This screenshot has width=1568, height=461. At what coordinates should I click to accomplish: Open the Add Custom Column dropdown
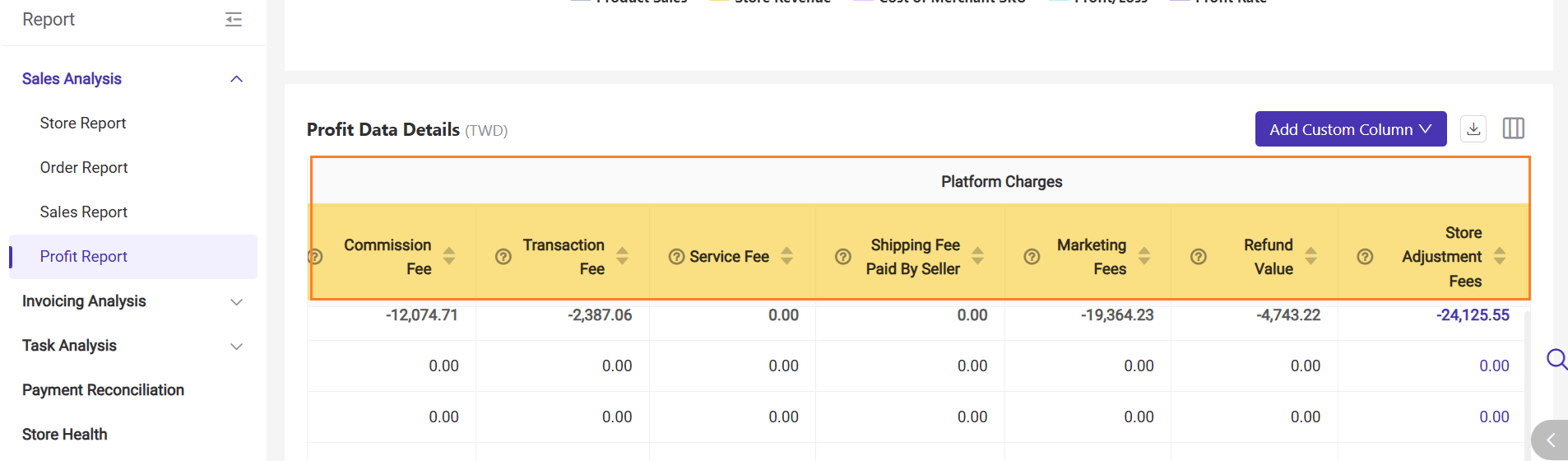tap(1350, 129)
